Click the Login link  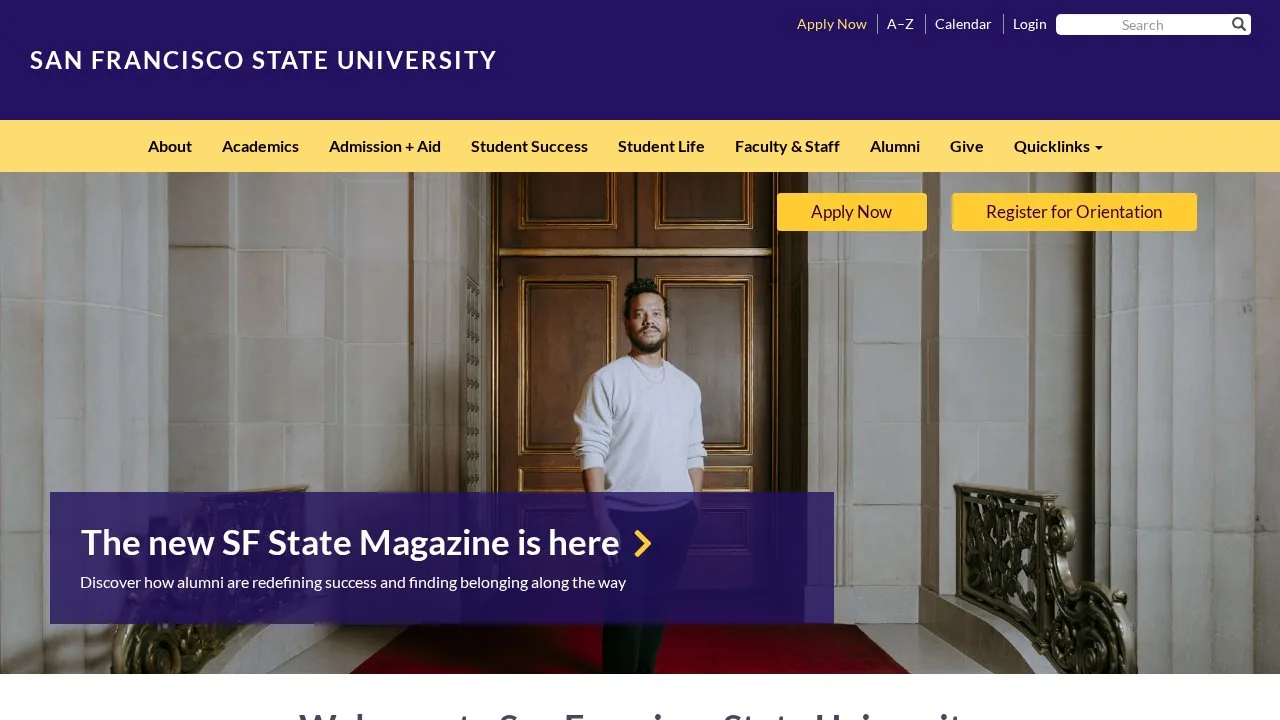pos(1030,24)
